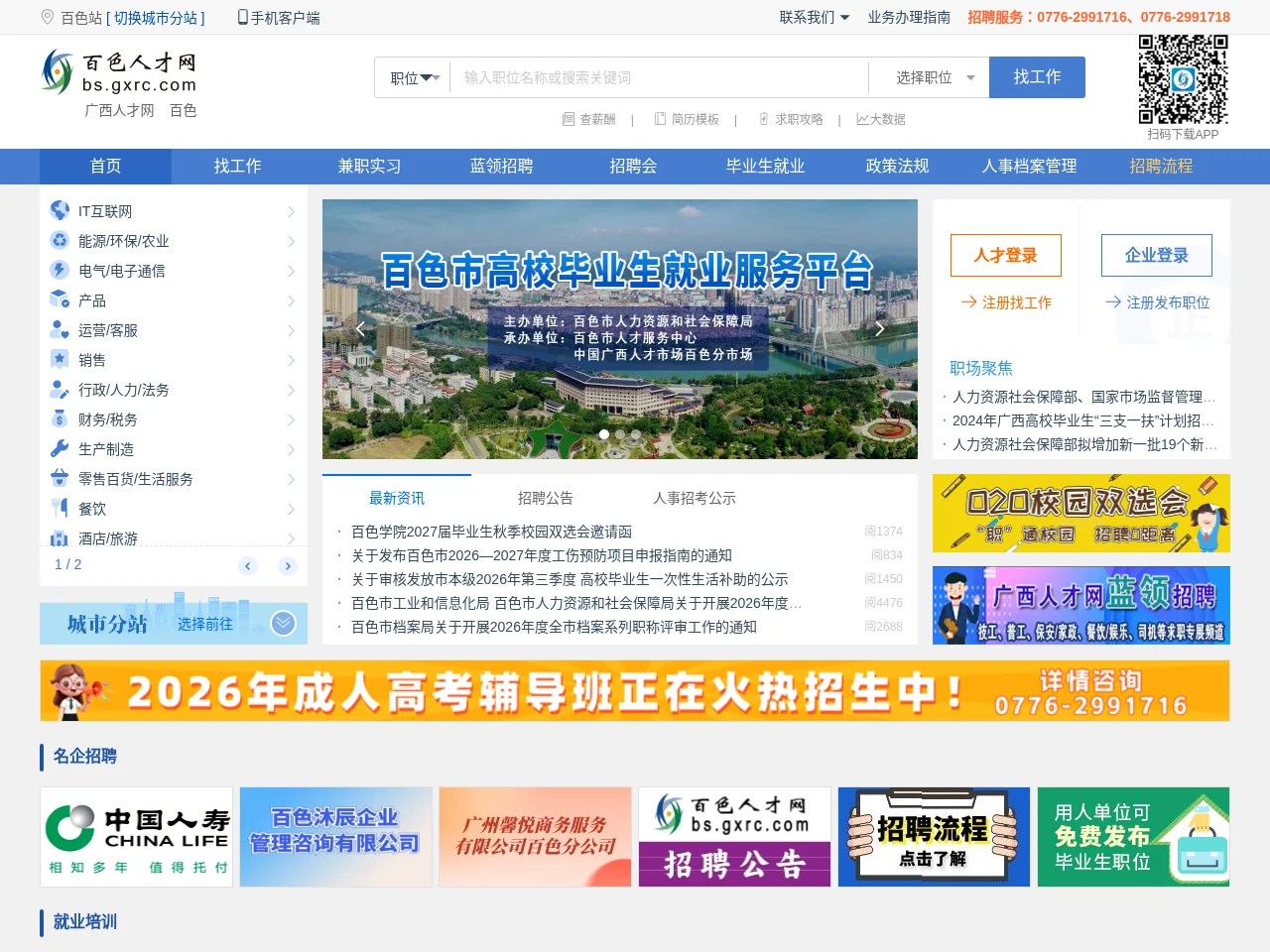
Task: Open the 百色沐辰企业管理咨询有限公司 card
Action: pos(335,837)
